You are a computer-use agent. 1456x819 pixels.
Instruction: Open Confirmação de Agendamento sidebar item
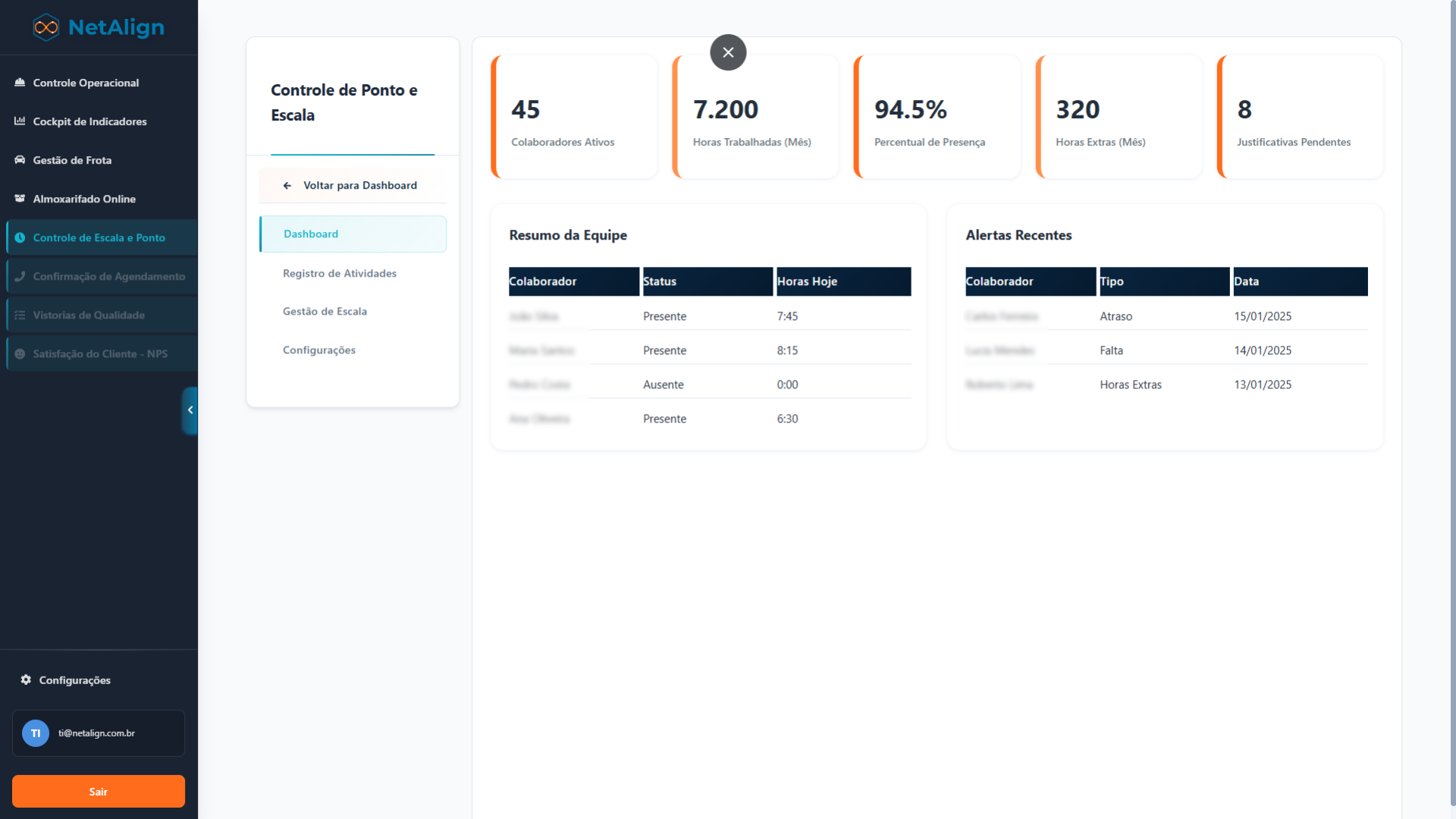108,277
